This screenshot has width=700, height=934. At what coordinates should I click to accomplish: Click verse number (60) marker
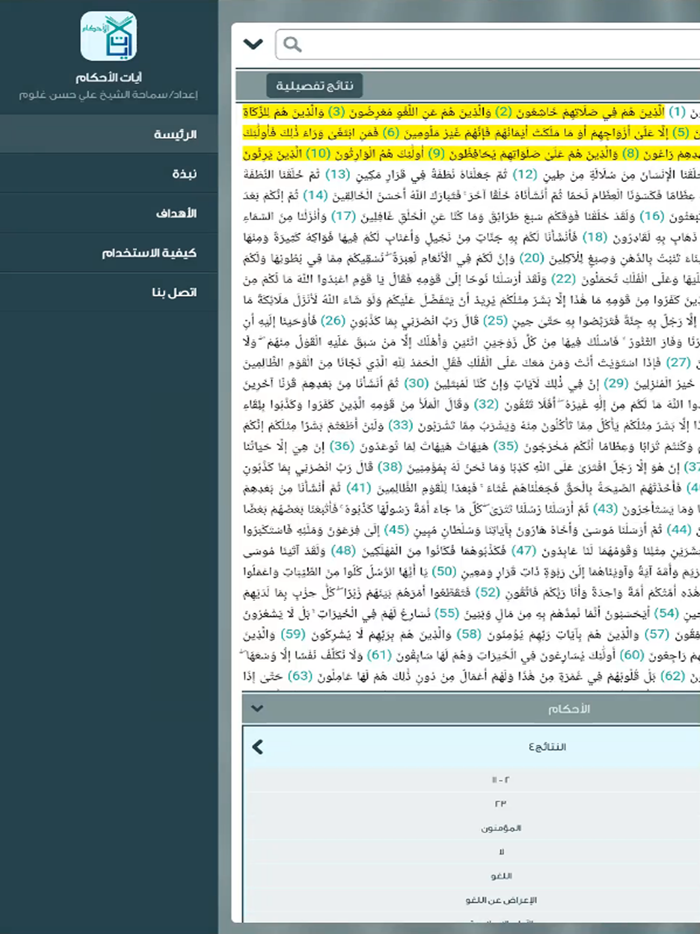coord(632,654)
